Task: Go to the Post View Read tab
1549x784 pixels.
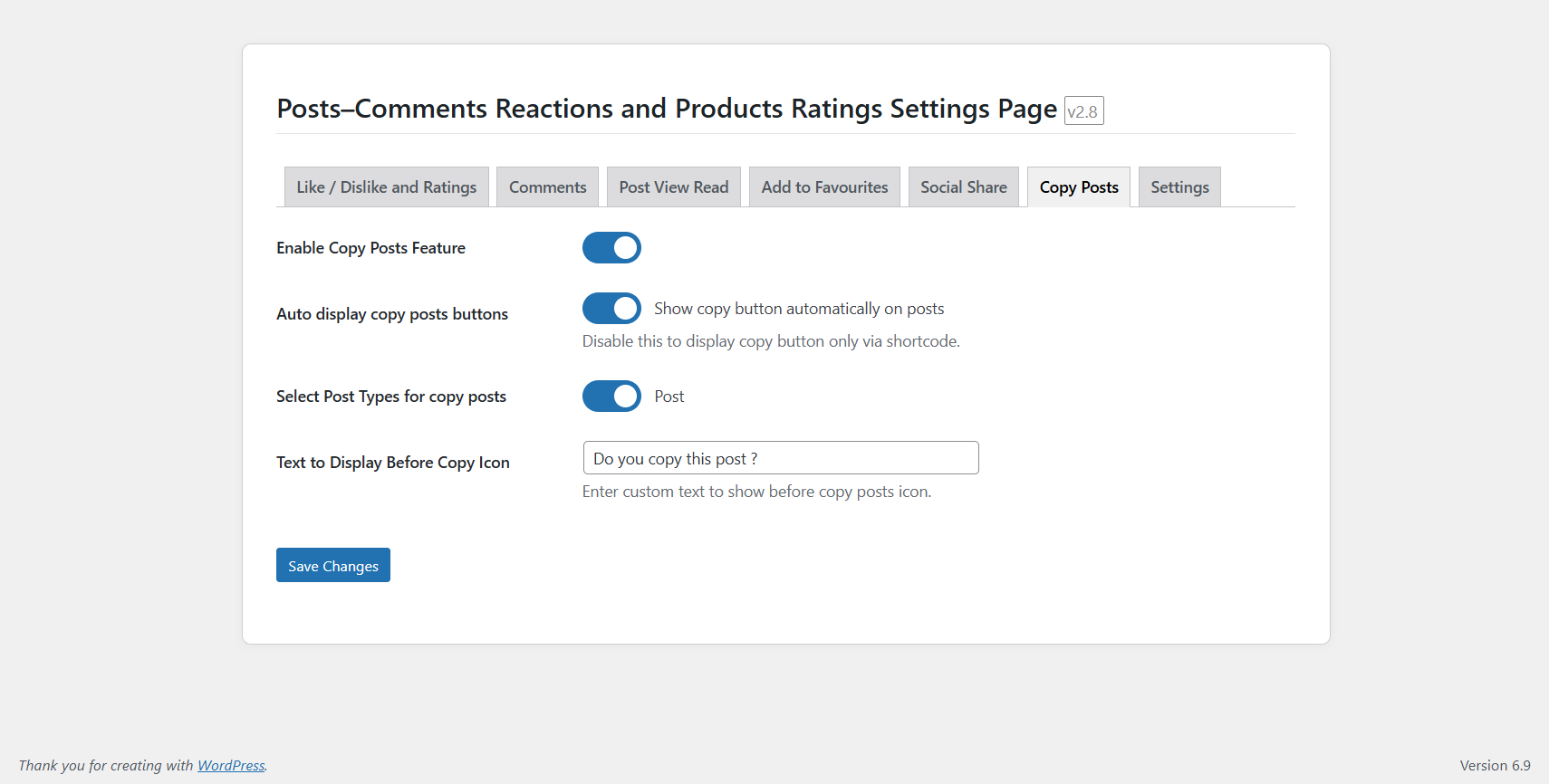Action: point(673,187)
